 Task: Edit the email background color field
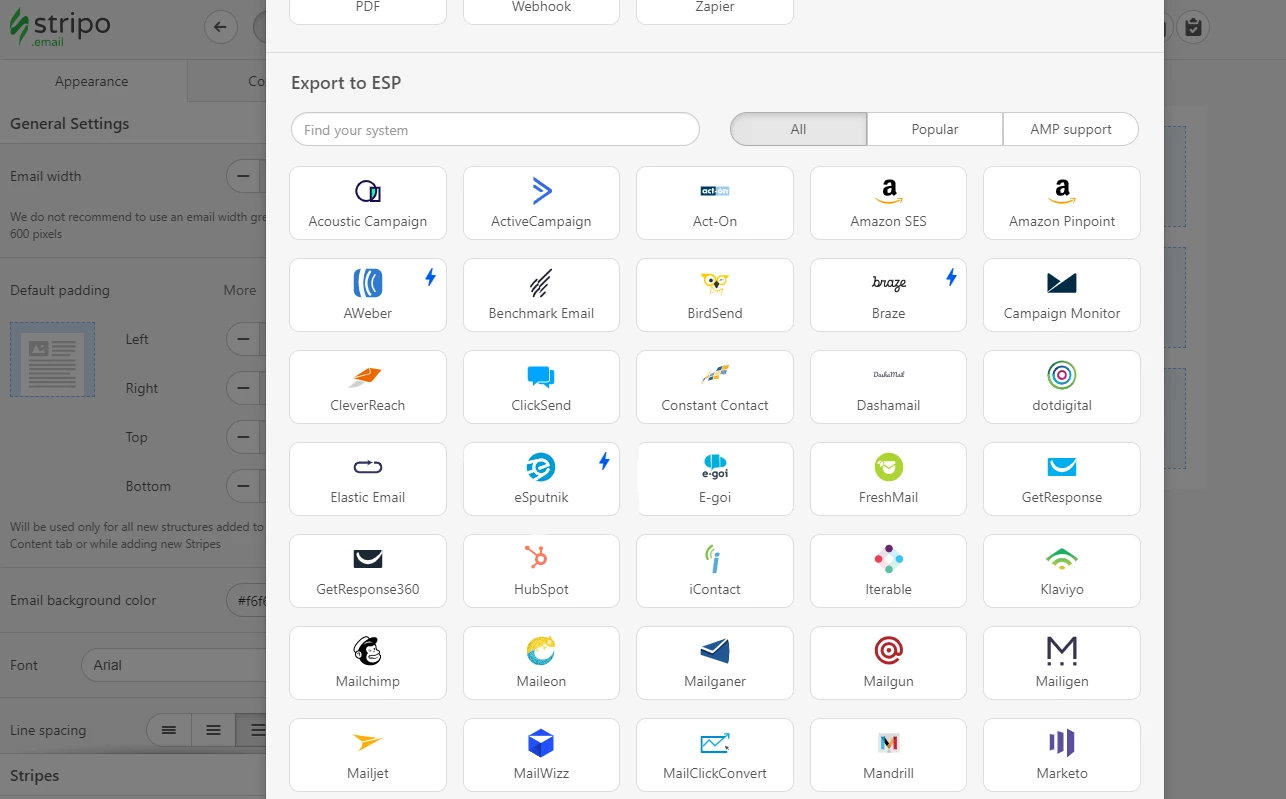(246, 600)
